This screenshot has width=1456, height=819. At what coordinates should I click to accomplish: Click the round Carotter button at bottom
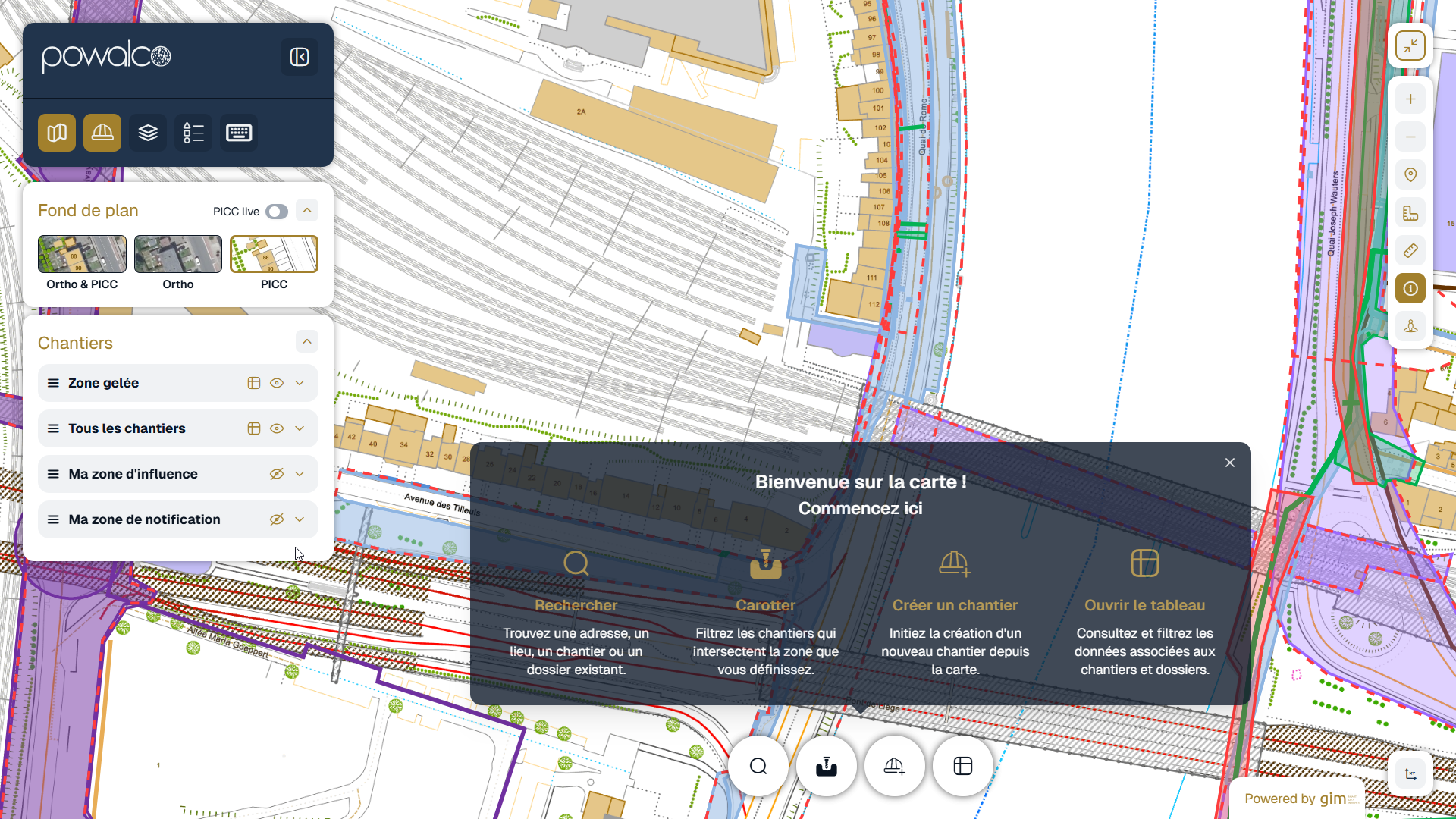coord(827,766)
